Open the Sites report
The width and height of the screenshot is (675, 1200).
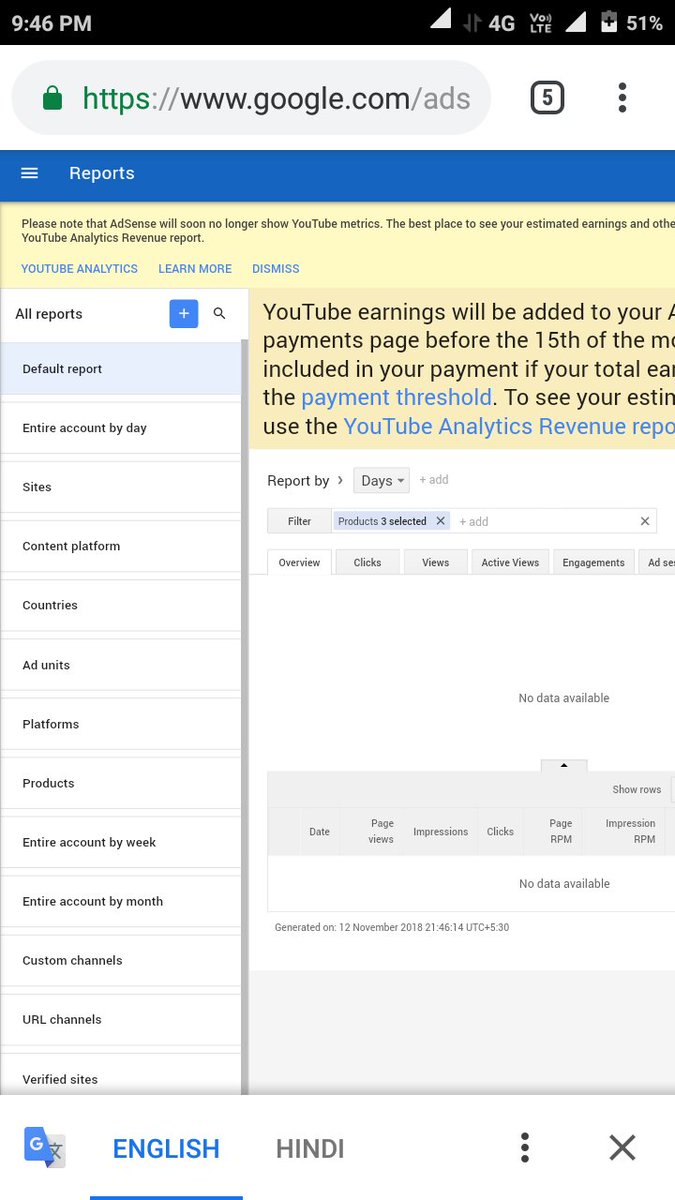tap(121, 487)
